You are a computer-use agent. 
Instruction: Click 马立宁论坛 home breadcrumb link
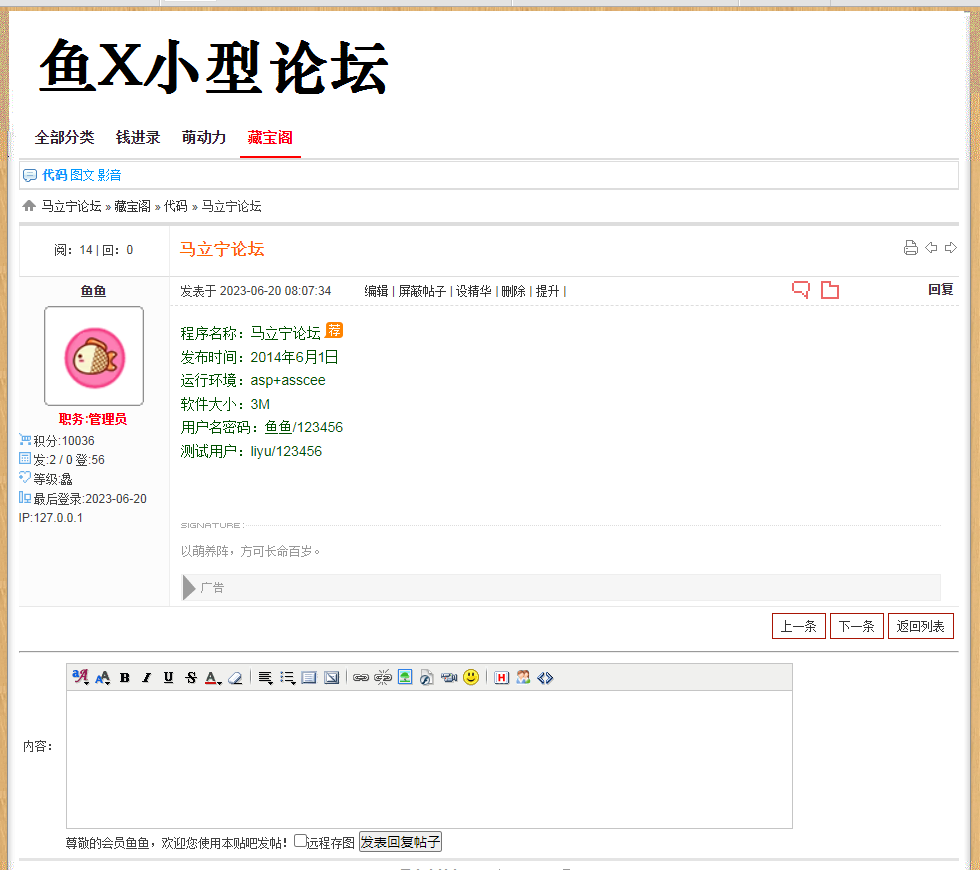click(71, 206)
